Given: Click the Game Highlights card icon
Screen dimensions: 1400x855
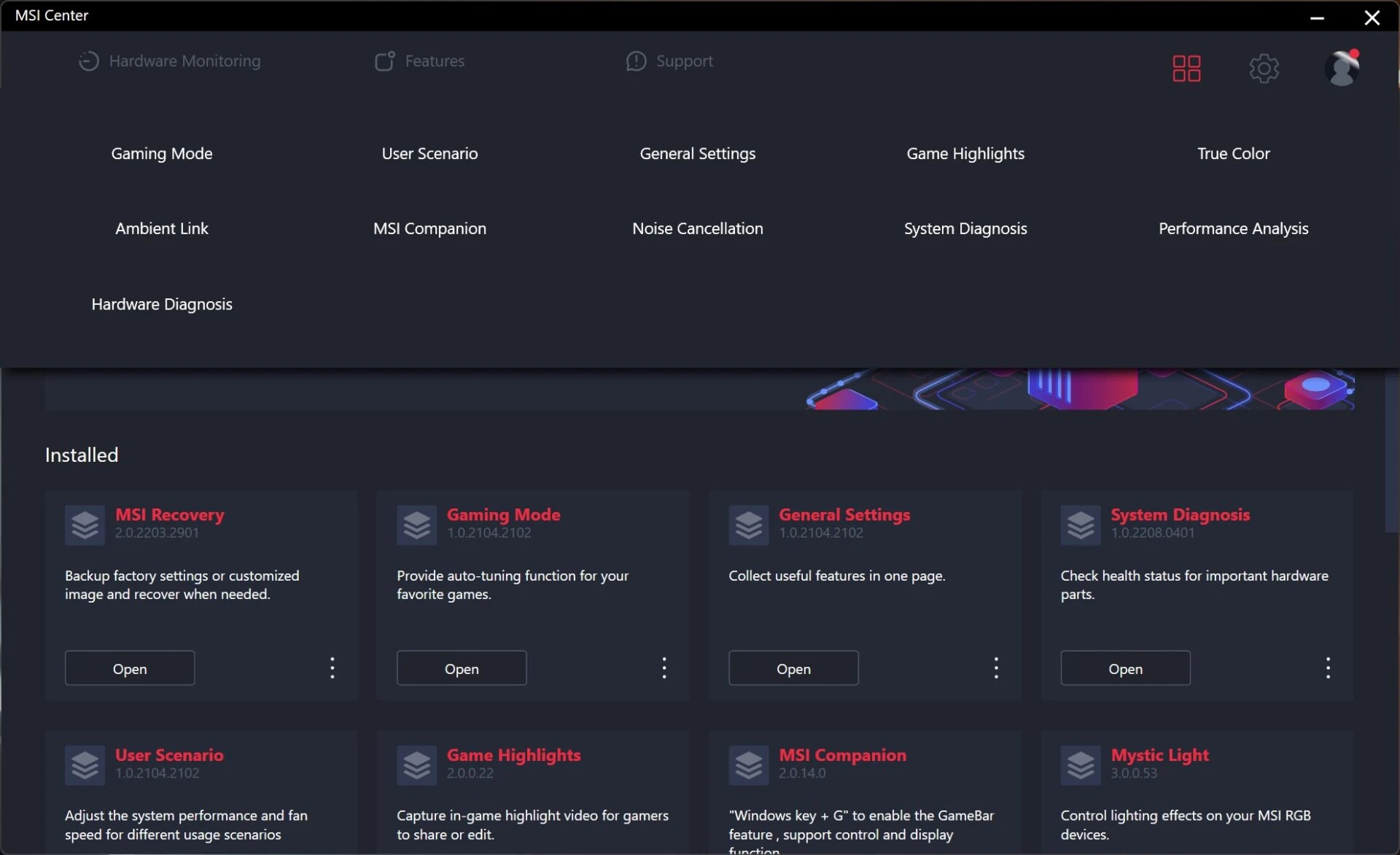Looking at the screenshot, I should point(417,765).
